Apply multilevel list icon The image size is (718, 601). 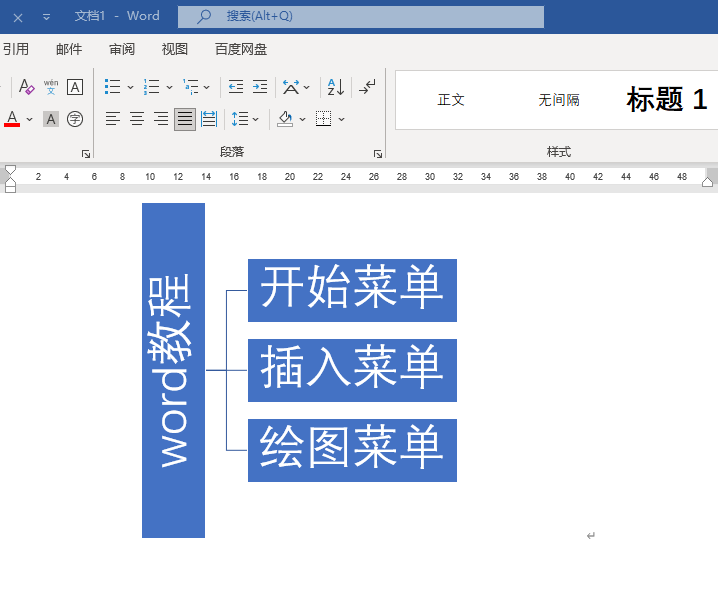click(190, 87)
